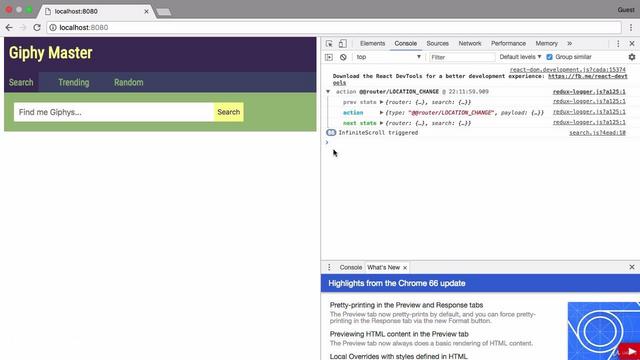
Task: Close the bottom drawer panel
Action: tap(632, 267)
